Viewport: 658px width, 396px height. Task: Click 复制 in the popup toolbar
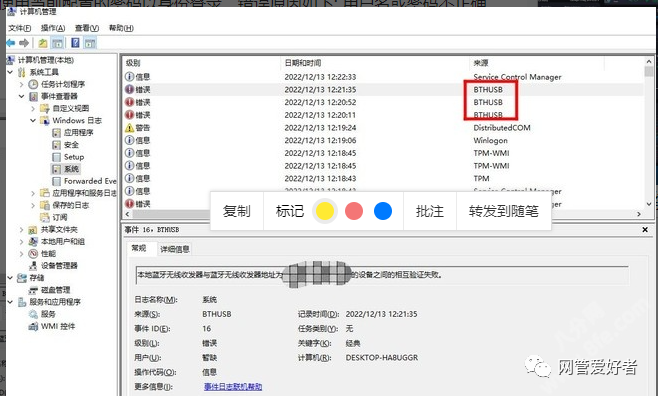click(237, 211)
